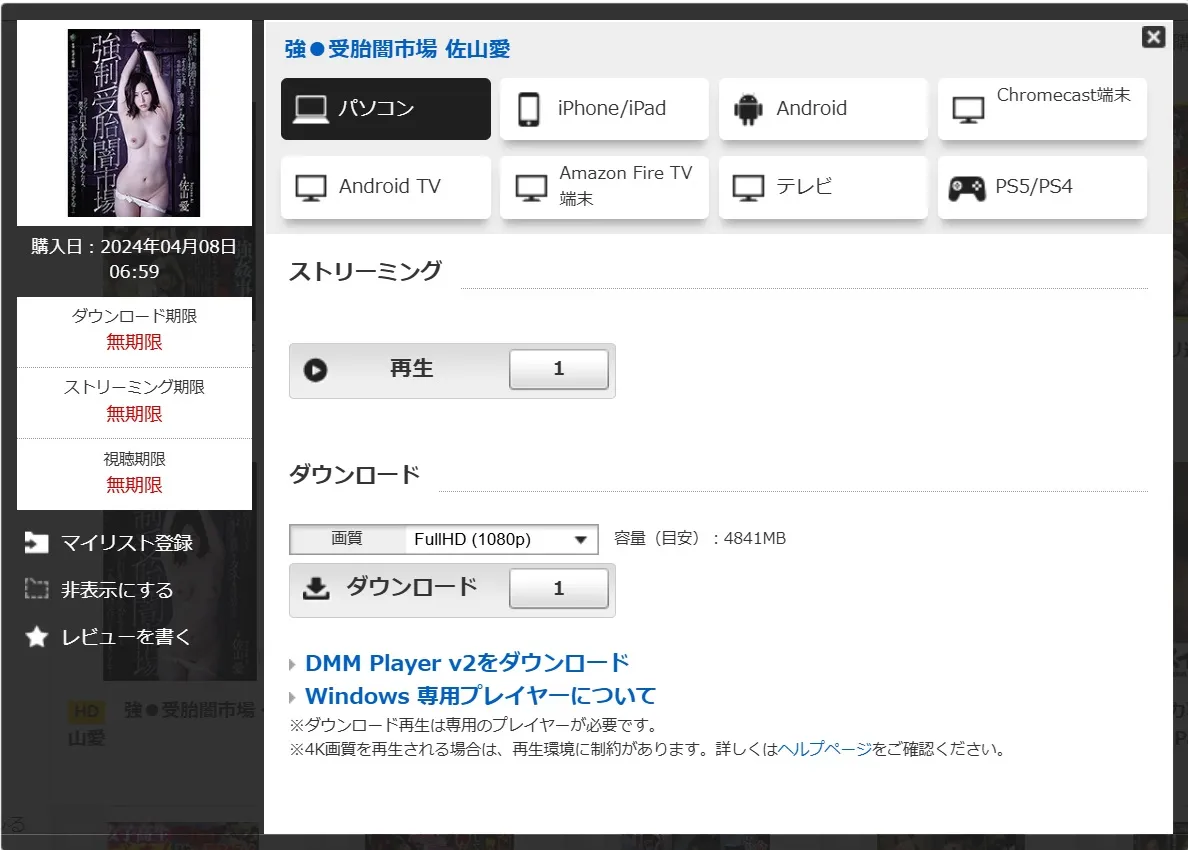The width and height of the screenshot is (1188, 850).
Task: Click the ストリーミング期限 label
Action: pos(134,387)
